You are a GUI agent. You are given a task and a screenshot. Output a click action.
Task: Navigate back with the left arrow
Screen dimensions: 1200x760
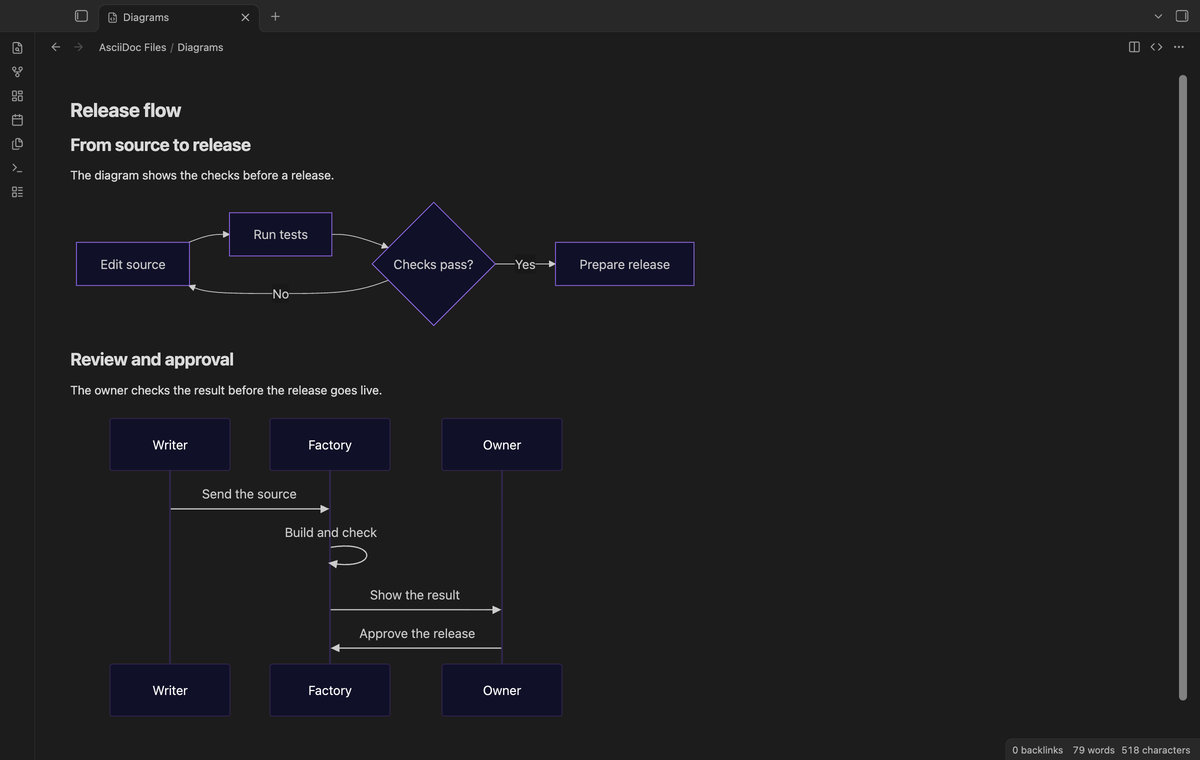[56, 47]
